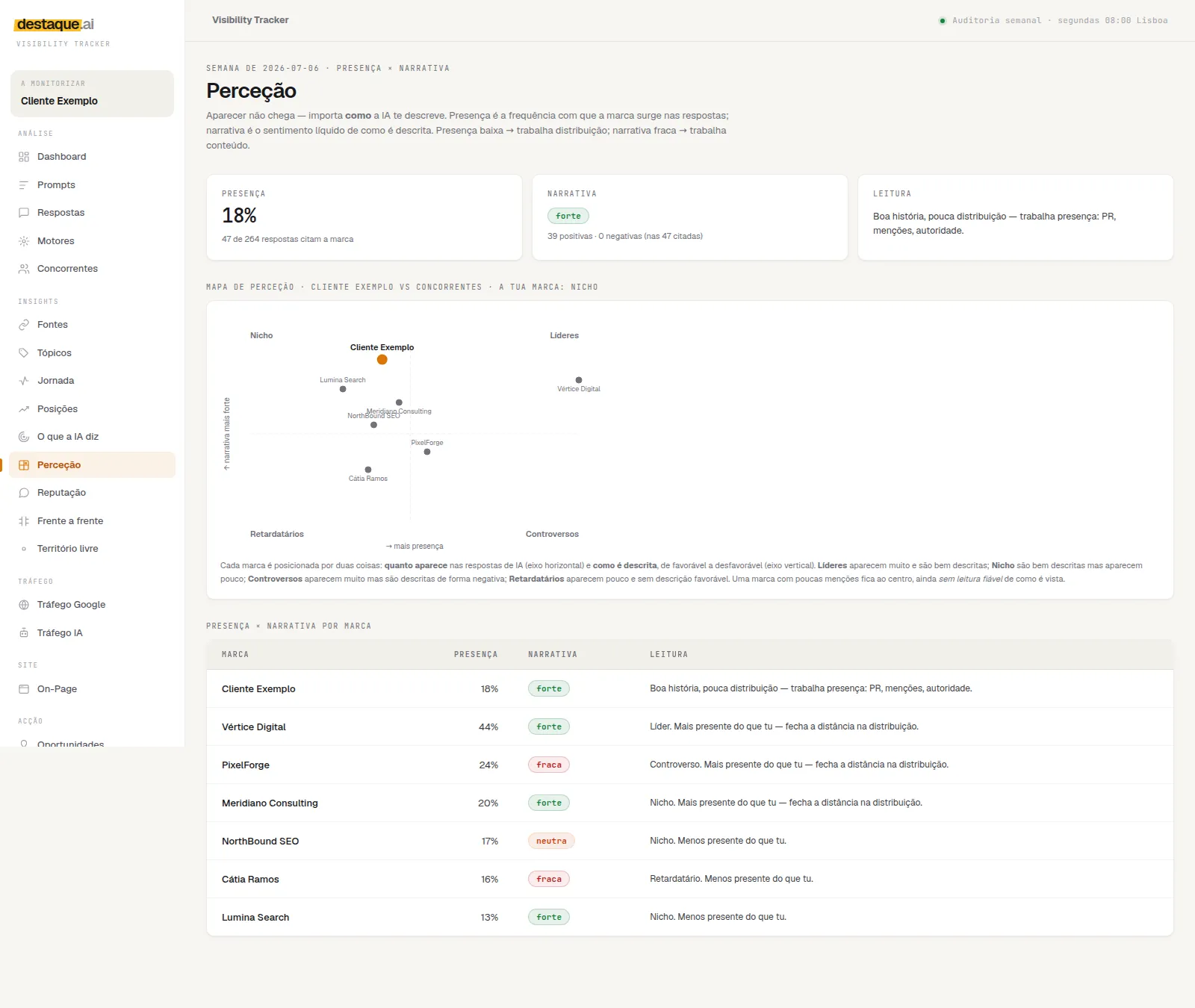Click the PixelForge point on perception map

click(427, 452)
